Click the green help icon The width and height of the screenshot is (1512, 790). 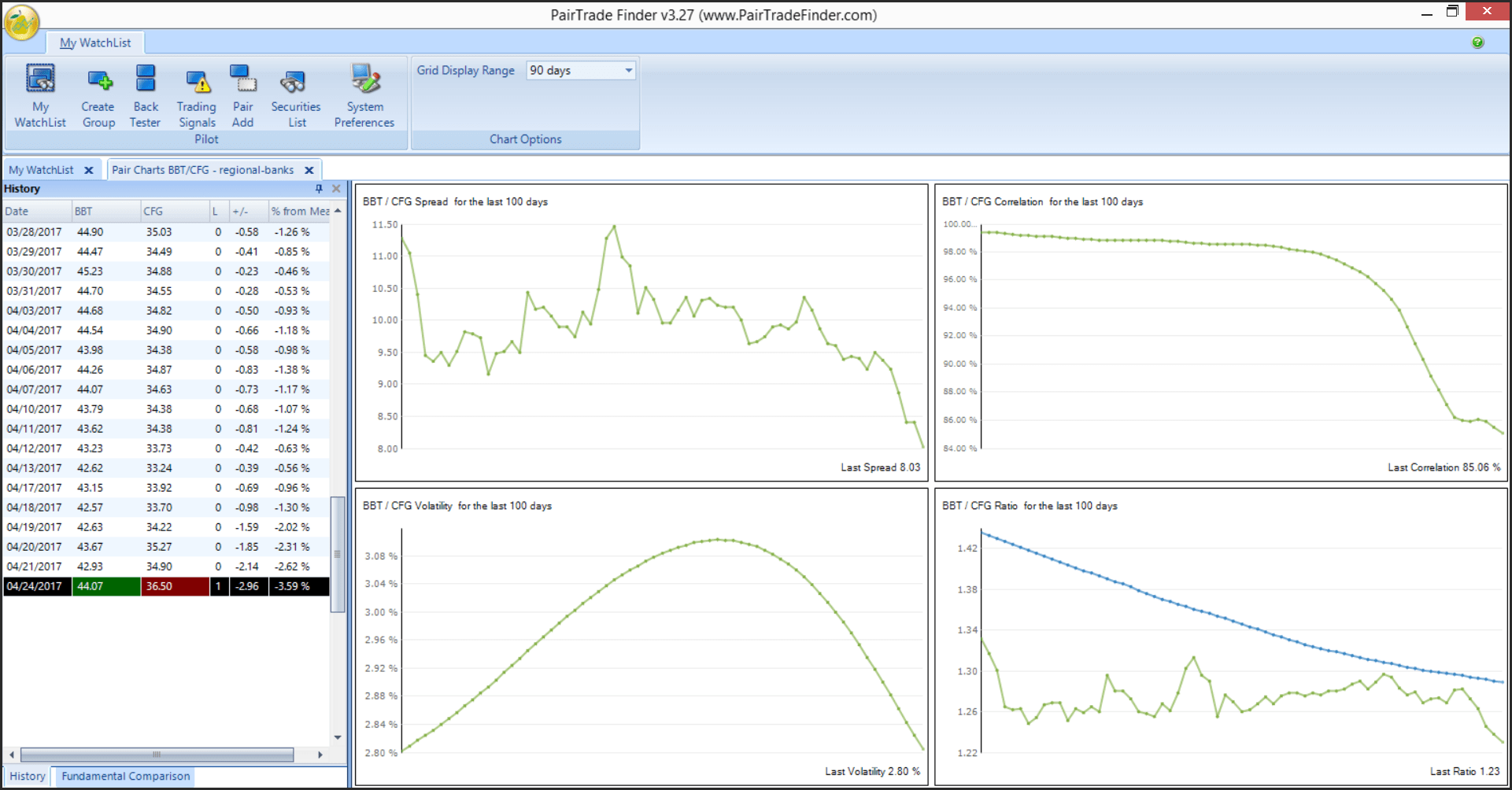[1477, 42]
